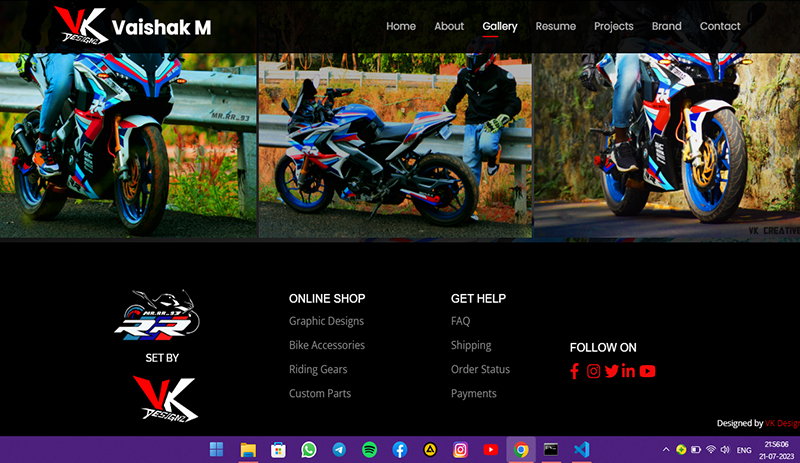This screenshot has height=463, width=800.
Task: Click the Facebook icon under Follow On
Action: (x=574, y=371)
